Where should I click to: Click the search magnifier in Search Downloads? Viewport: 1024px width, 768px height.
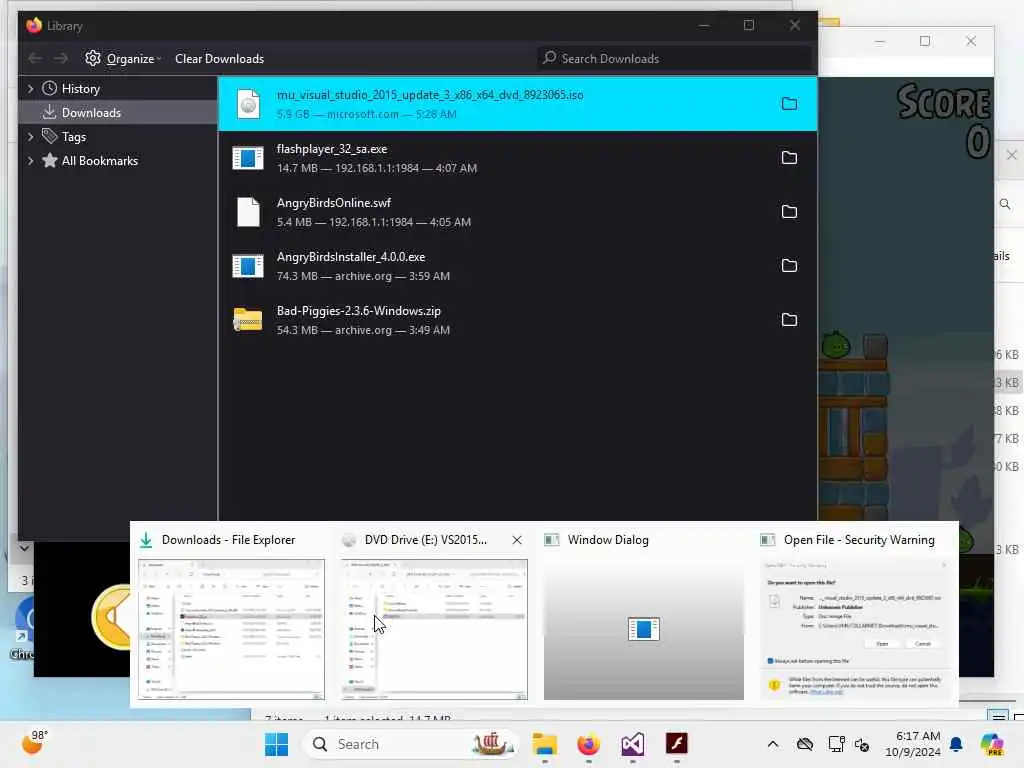click(550, 58)
